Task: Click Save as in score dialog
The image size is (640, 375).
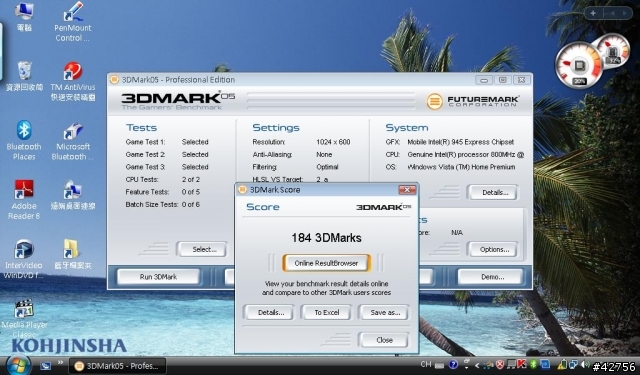Action: (x=385, y=313)
